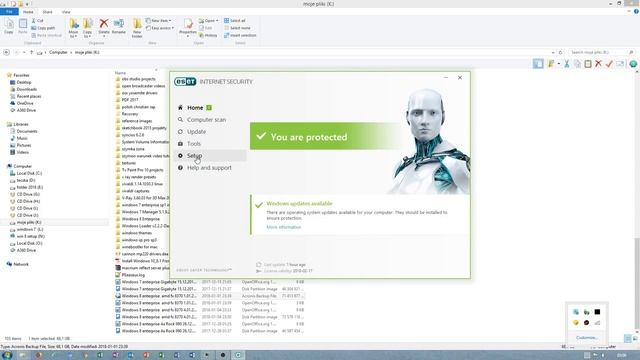
Task: Click the red checkmark icon in right toolbar
Action: pos(609,64)
